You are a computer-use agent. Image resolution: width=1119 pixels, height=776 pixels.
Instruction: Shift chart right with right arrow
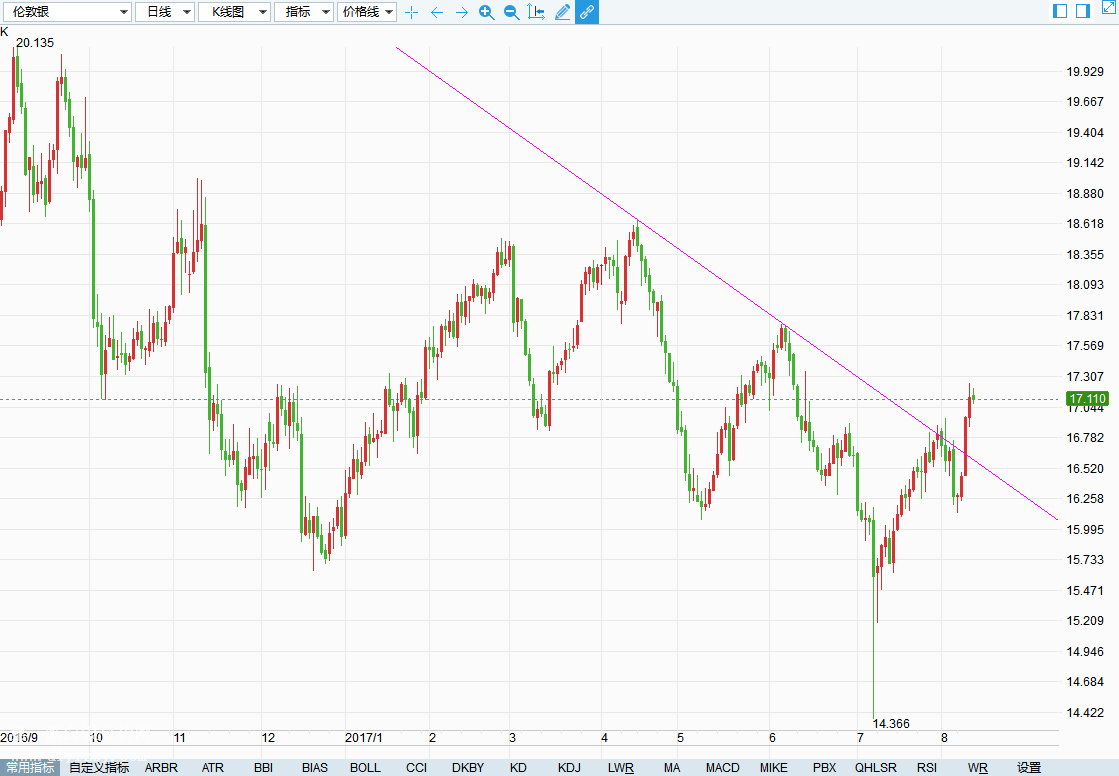(x=462, y=12)
